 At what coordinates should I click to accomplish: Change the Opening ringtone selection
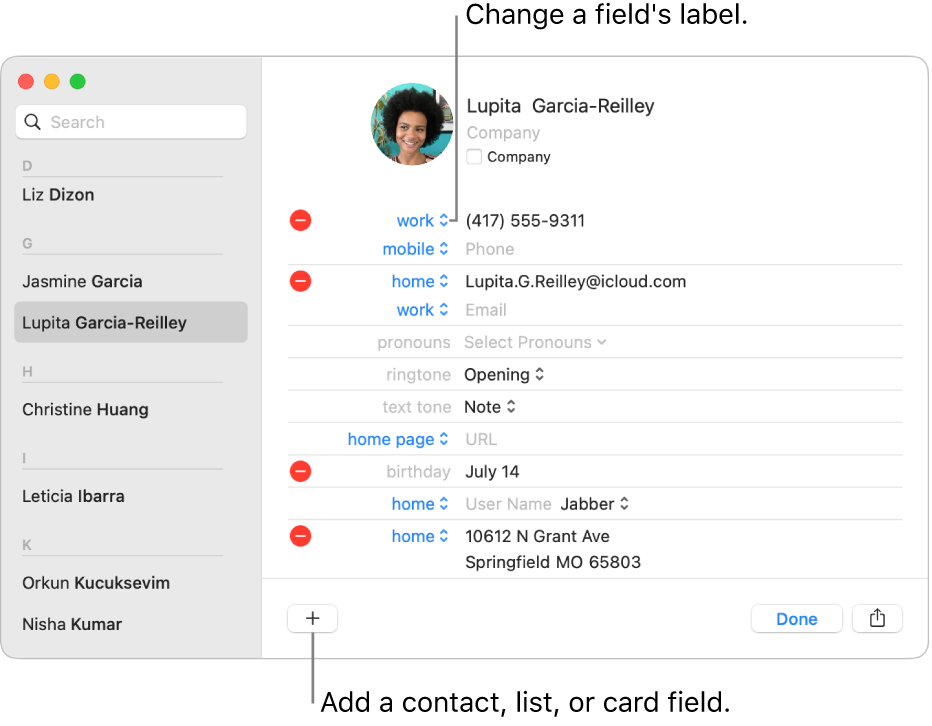coord(505,375)
